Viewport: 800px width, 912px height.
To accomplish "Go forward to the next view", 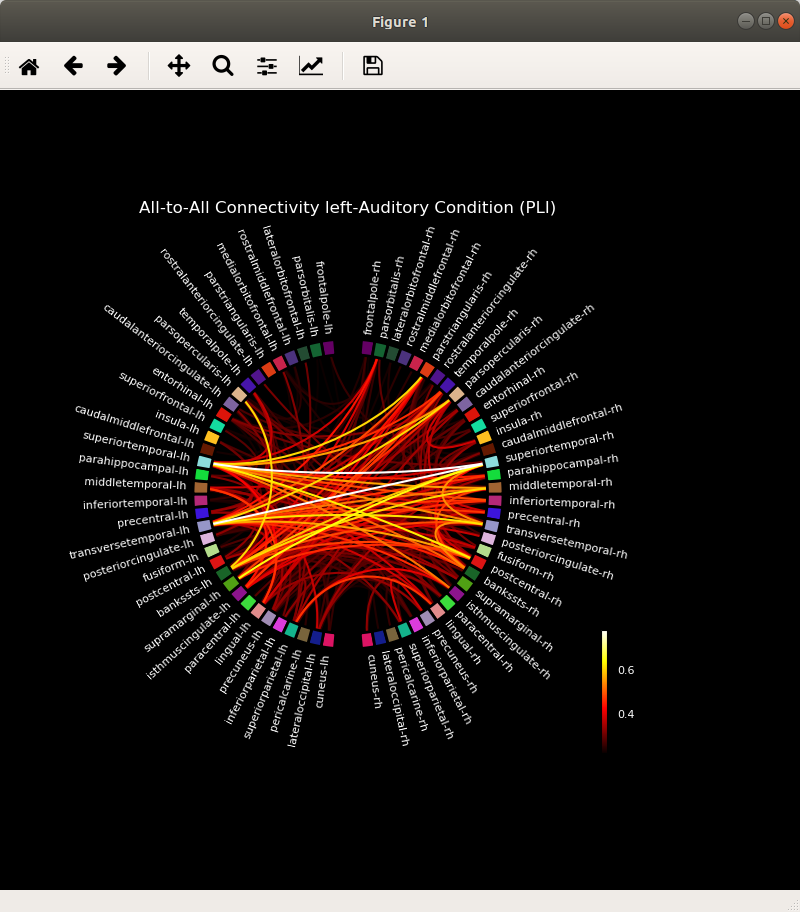I will [x=116, y=65].
